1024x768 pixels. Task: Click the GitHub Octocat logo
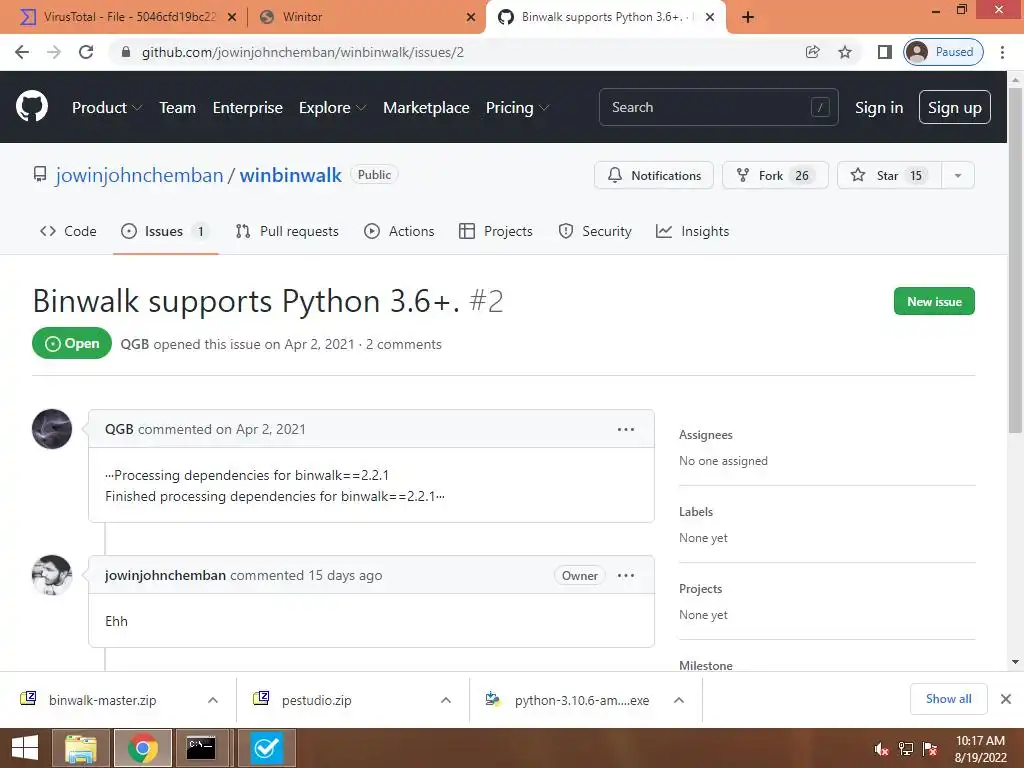point(31,107)
